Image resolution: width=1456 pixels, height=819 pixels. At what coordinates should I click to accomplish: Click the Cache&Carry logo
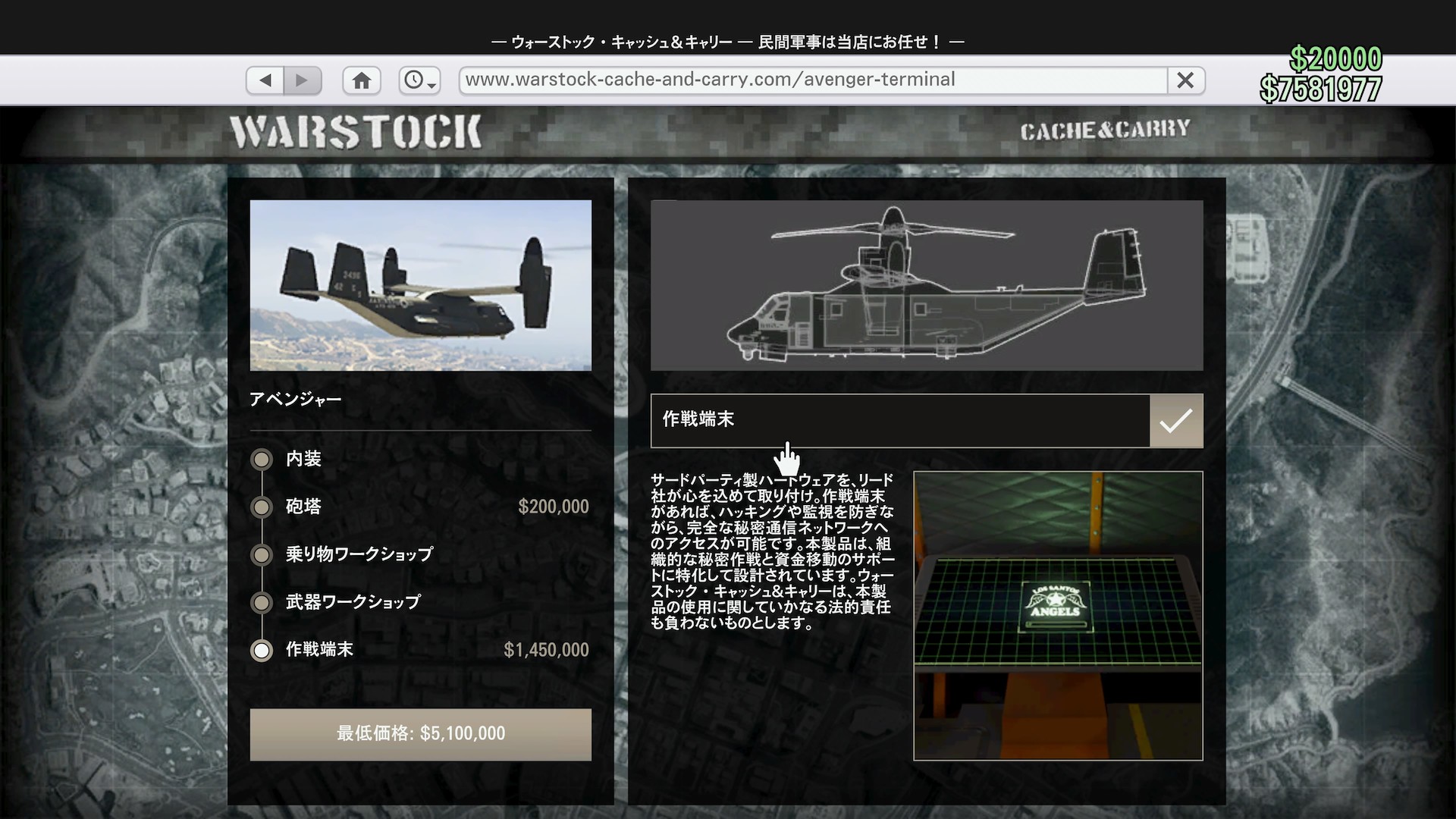(1105, 130)
